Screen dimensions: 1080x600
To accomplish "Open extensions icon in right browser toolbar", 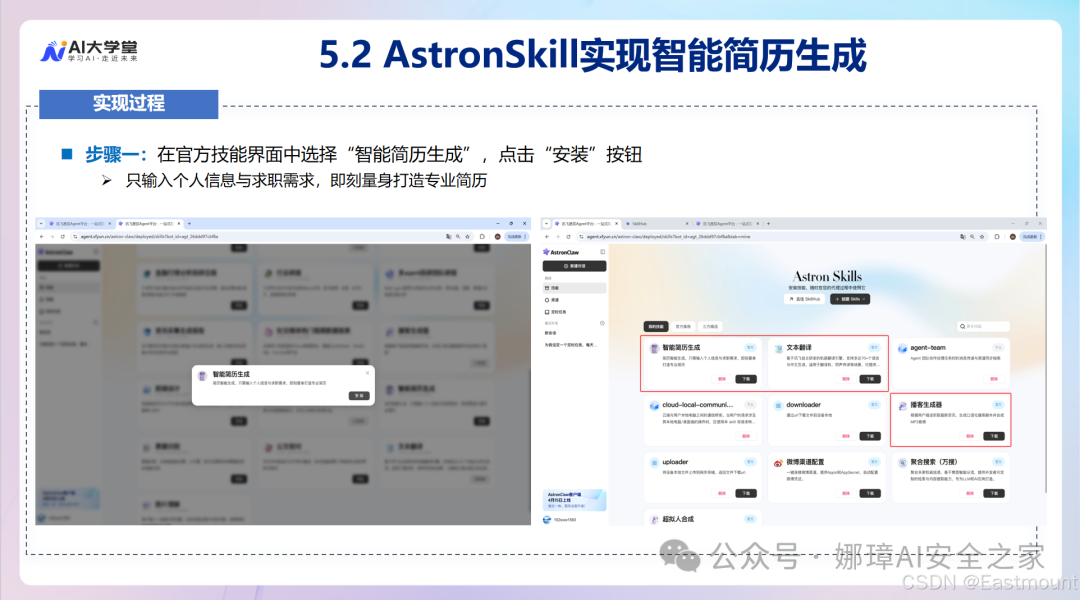I will coord(997,236).
